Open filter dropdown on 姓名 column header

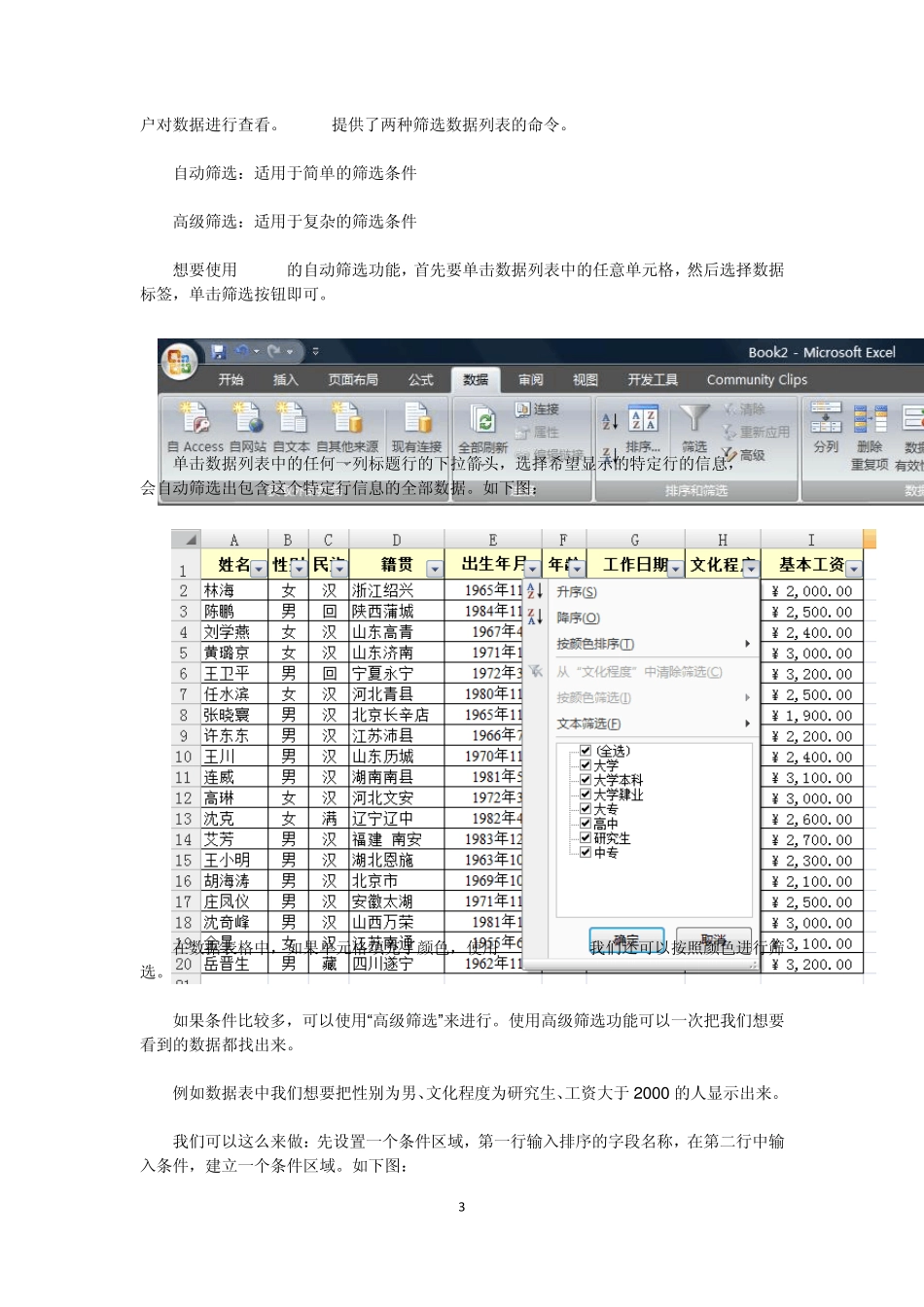[x=258, y=569]
